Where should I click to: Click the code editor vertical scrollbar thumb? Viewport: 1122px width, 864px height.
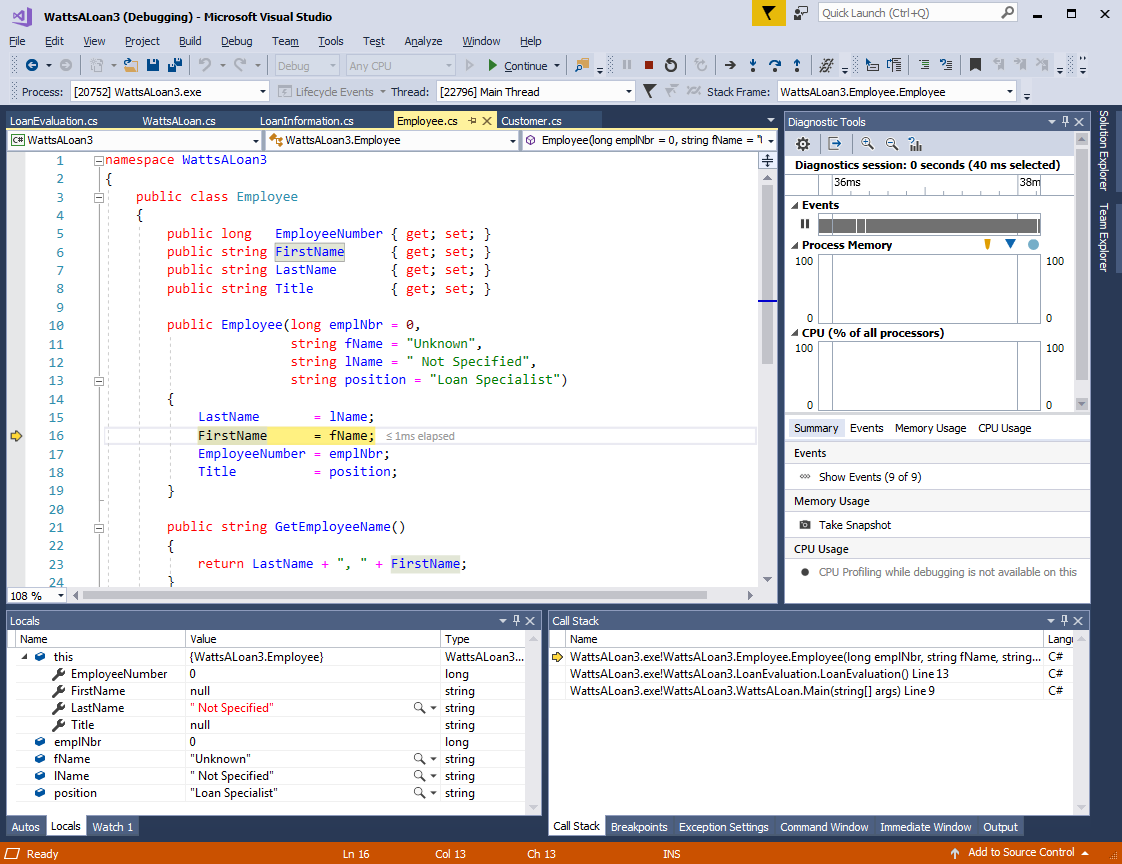[767, 274]
